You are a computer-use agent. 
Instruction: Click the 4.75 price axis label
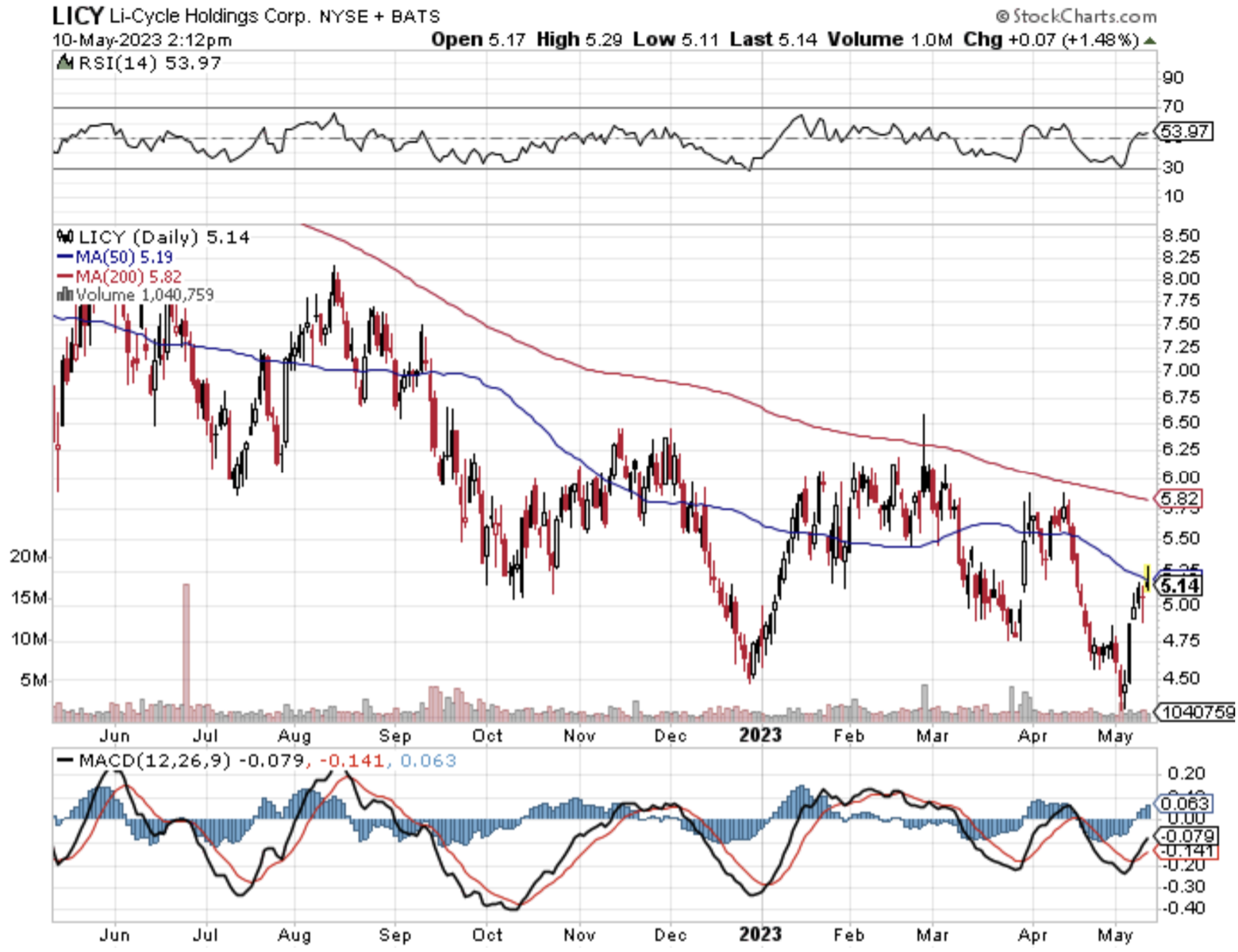1181,640
